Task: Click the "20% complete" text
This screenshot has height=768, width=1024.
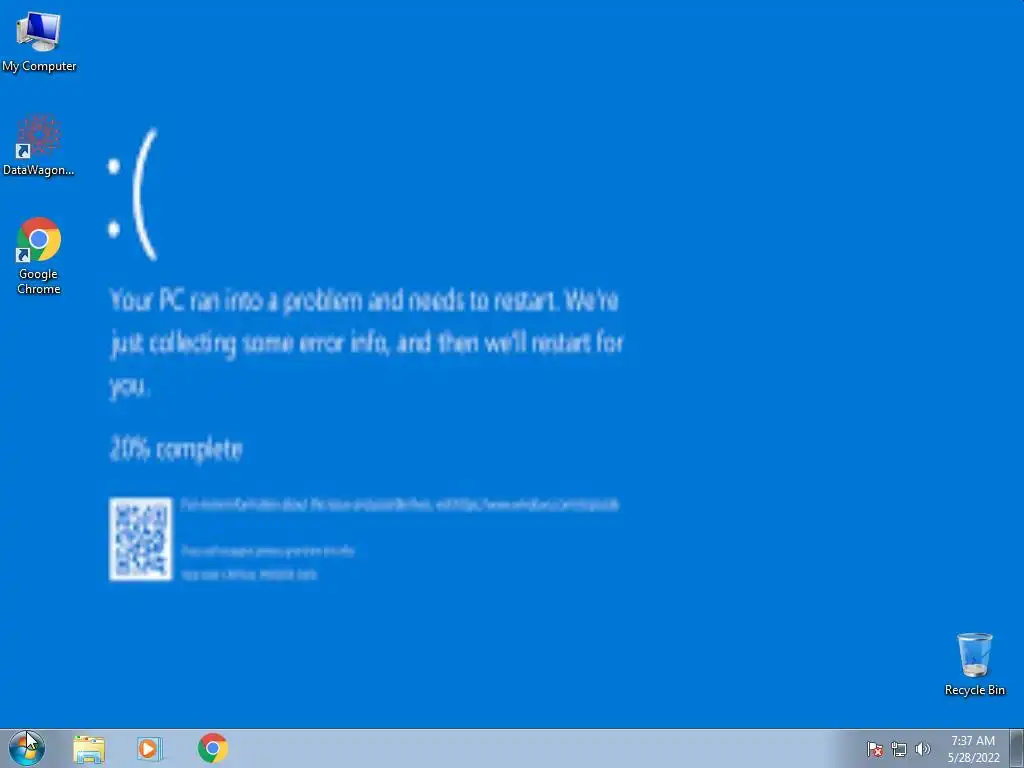Action: (176, 449)
